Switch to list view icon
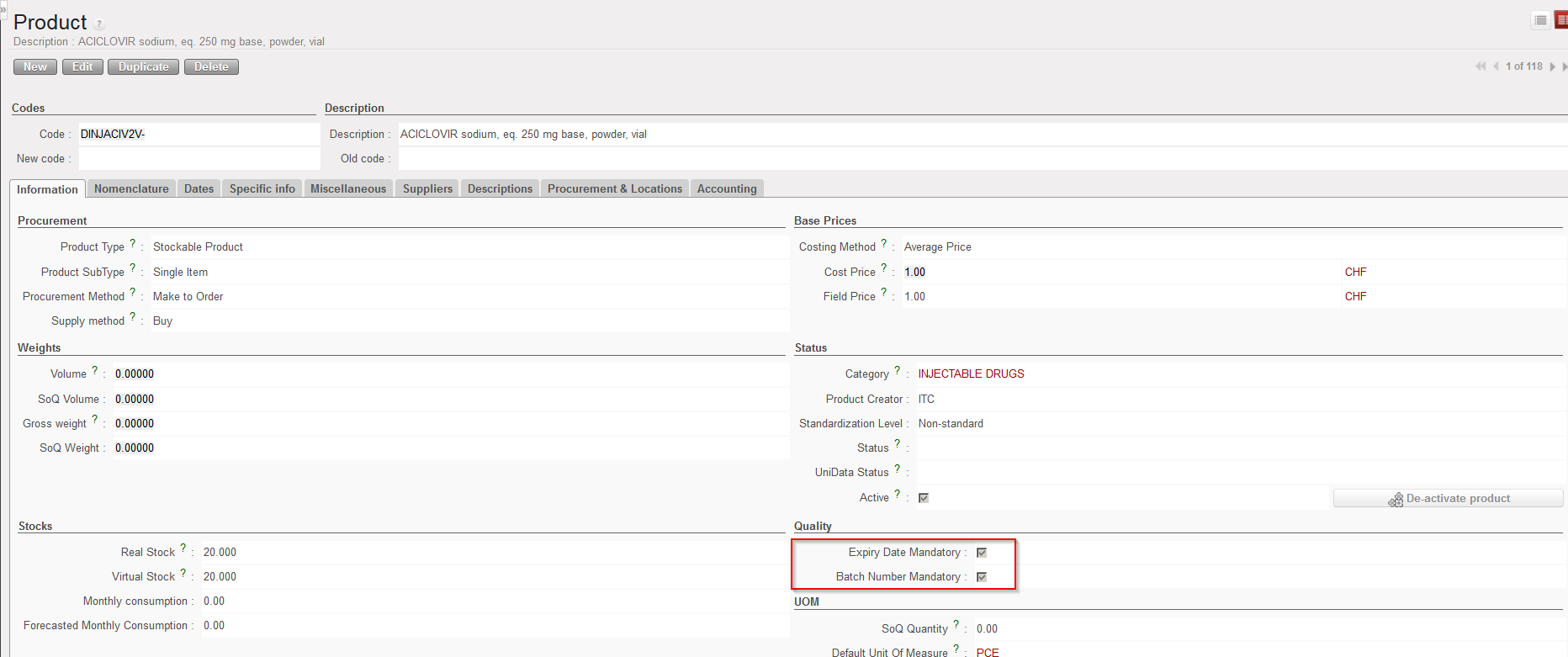 (x=1540, y=20)
